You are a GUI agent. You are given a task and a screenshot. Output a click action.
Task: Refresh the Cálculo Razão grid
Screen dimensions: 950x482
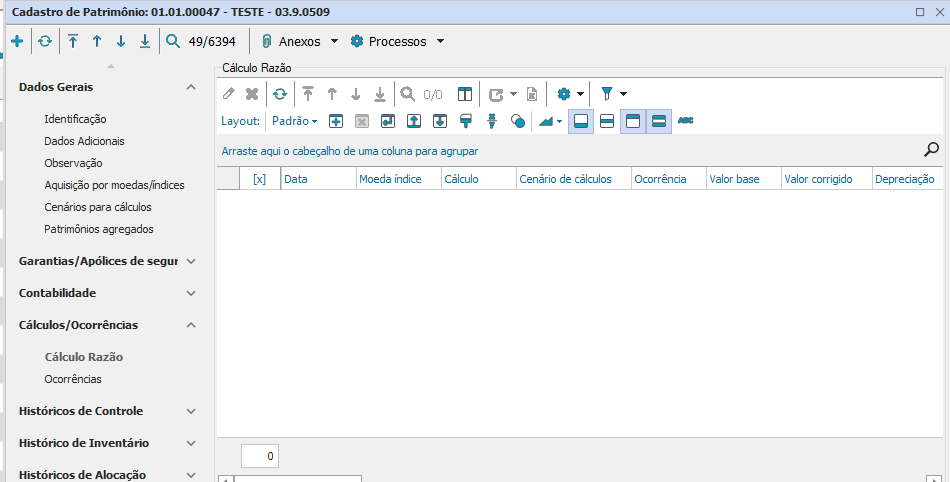tap(280, 94)
